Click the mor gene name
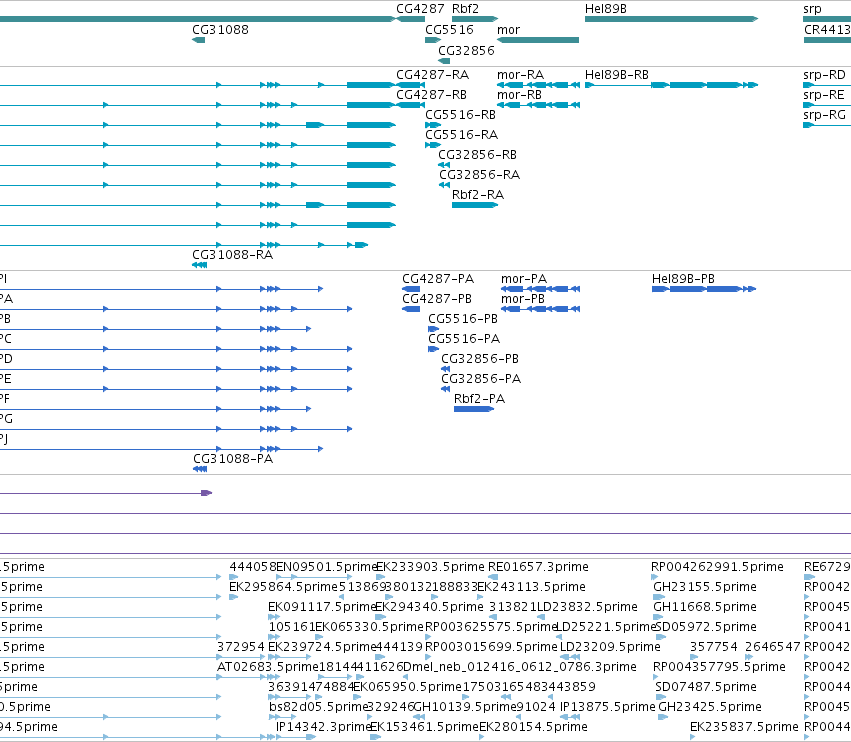The height and width of the screenshot is (742, 851). [508, 29]
